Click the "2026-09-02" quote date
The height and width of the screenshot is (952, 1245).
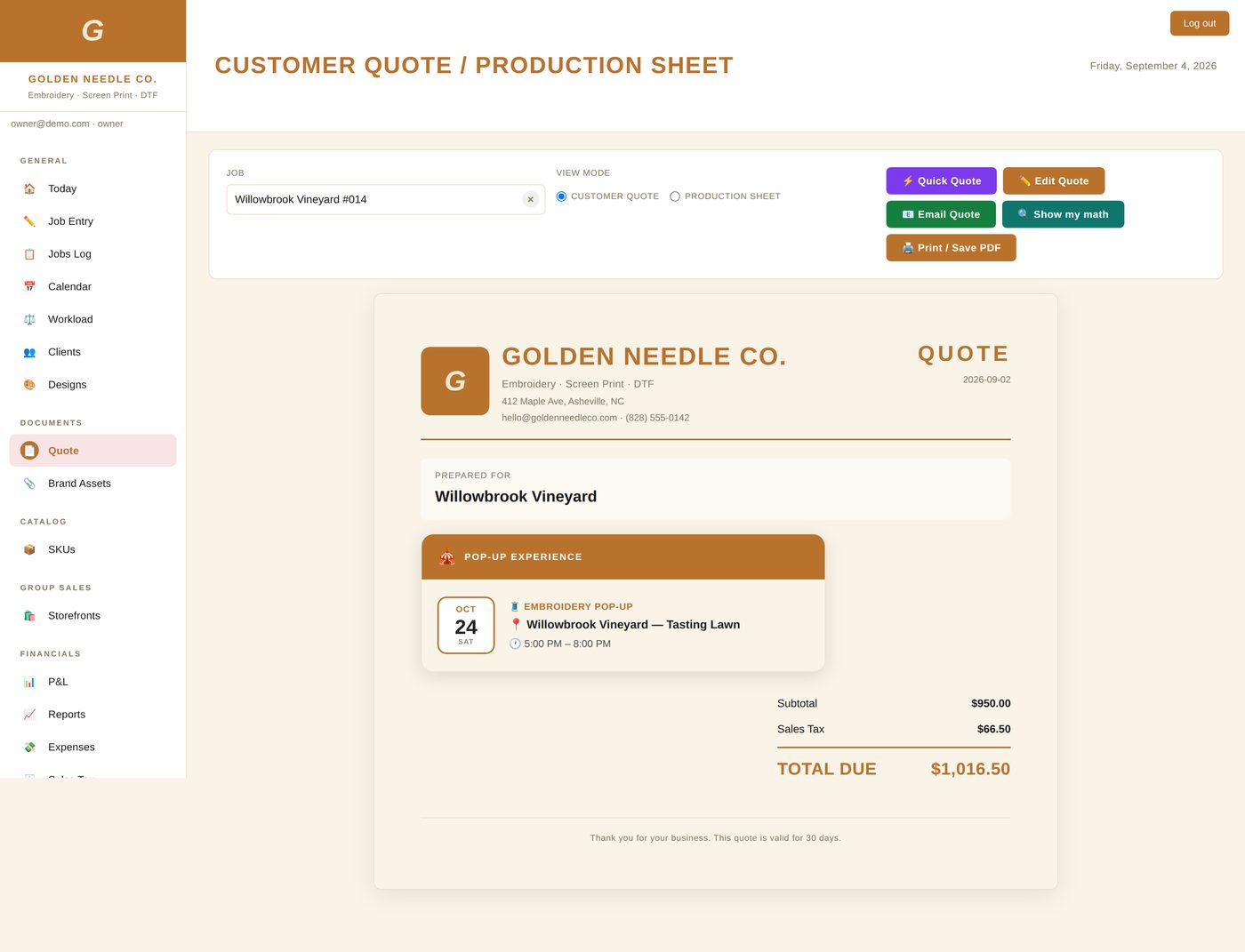(986, 380)
